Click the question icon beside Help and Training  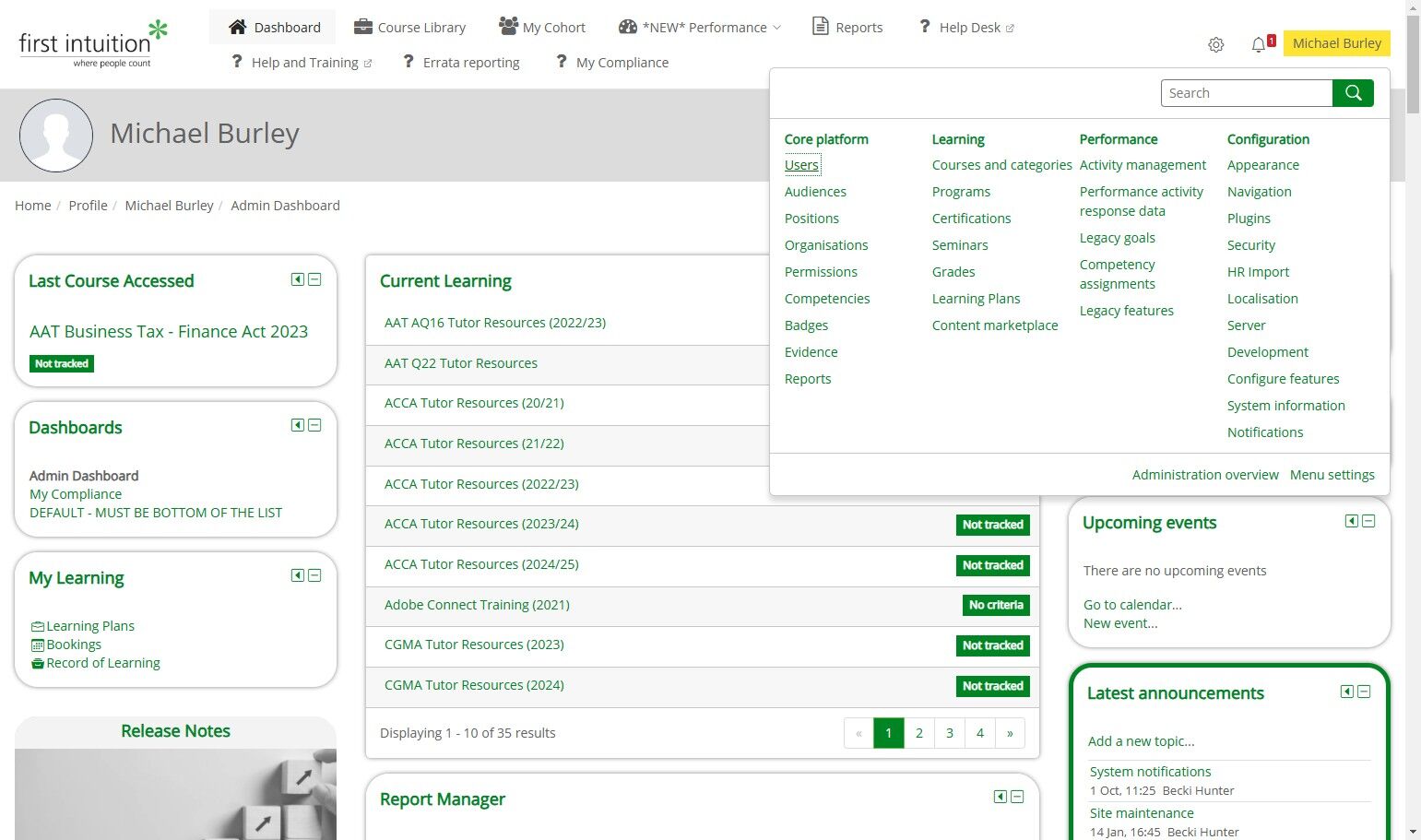(x=237, y=62)
